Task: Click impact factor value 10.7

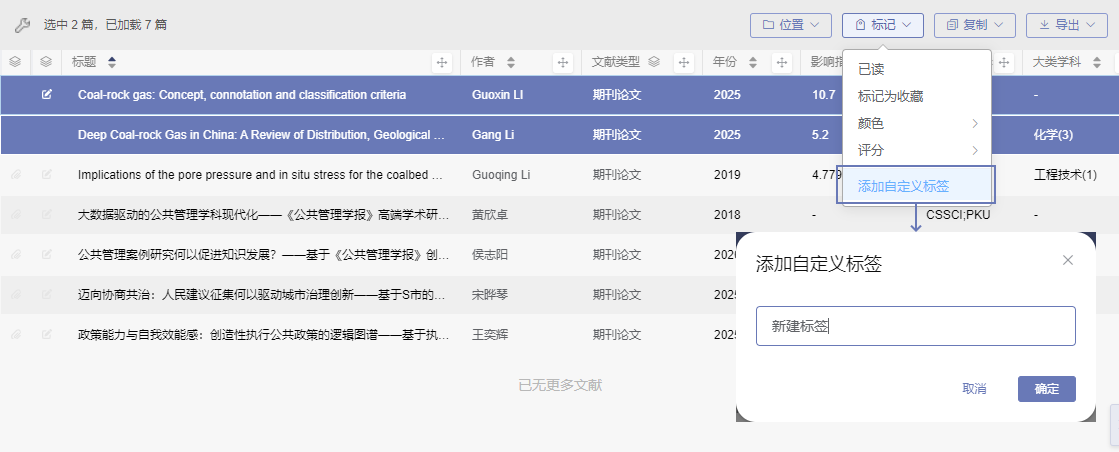Action: click(824, 94)
